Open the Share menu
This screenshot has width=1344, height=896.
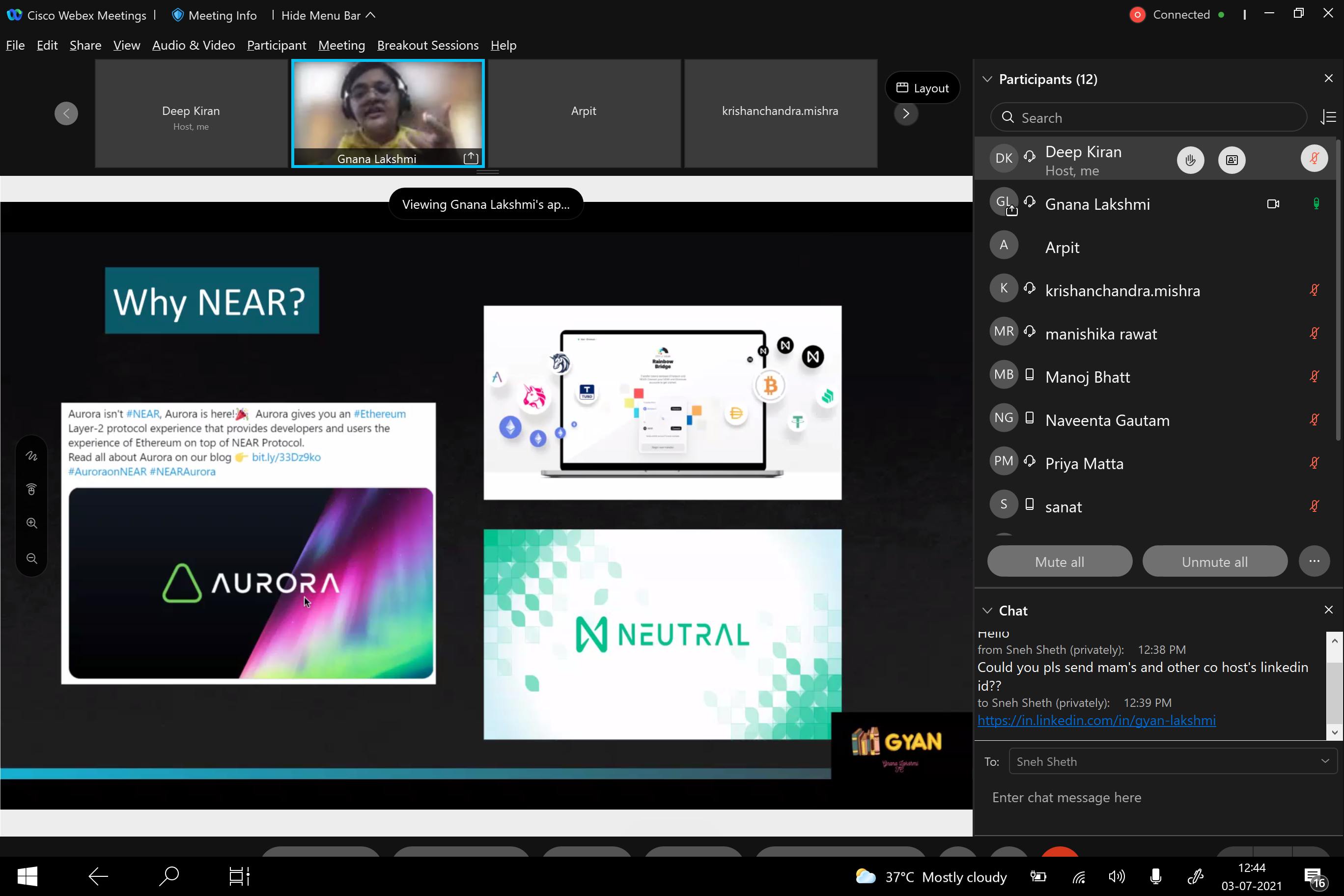click(x=85, y=45)
